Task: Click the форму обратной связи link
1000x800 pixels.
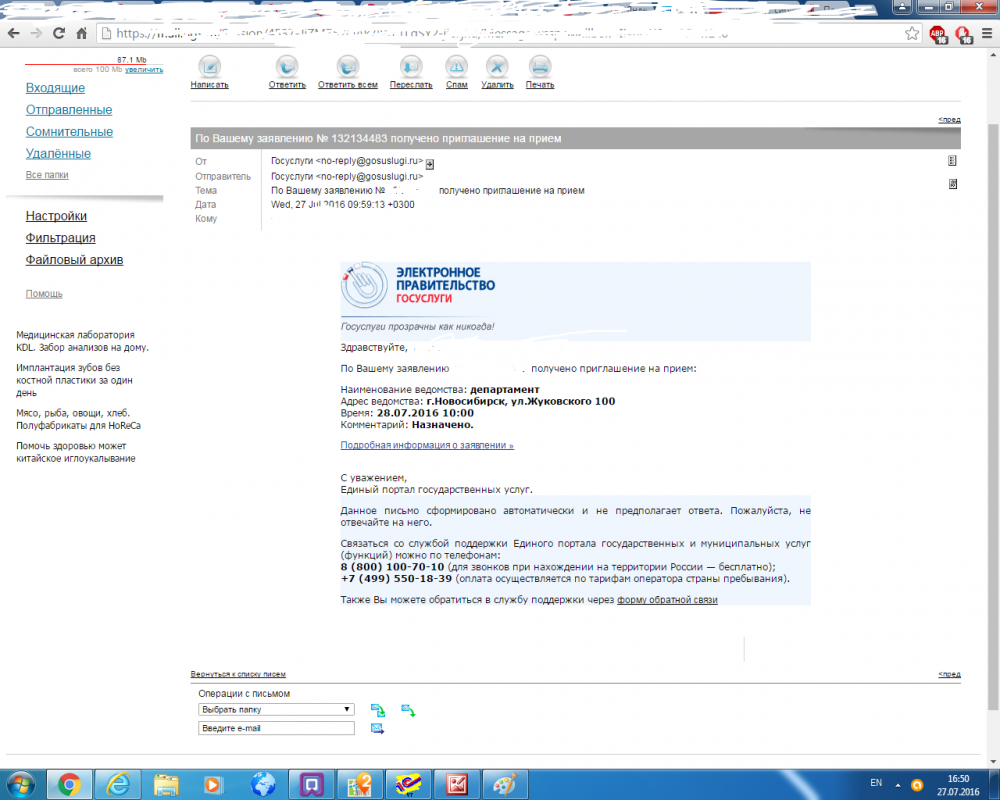Action: click(x=667, y=600)
